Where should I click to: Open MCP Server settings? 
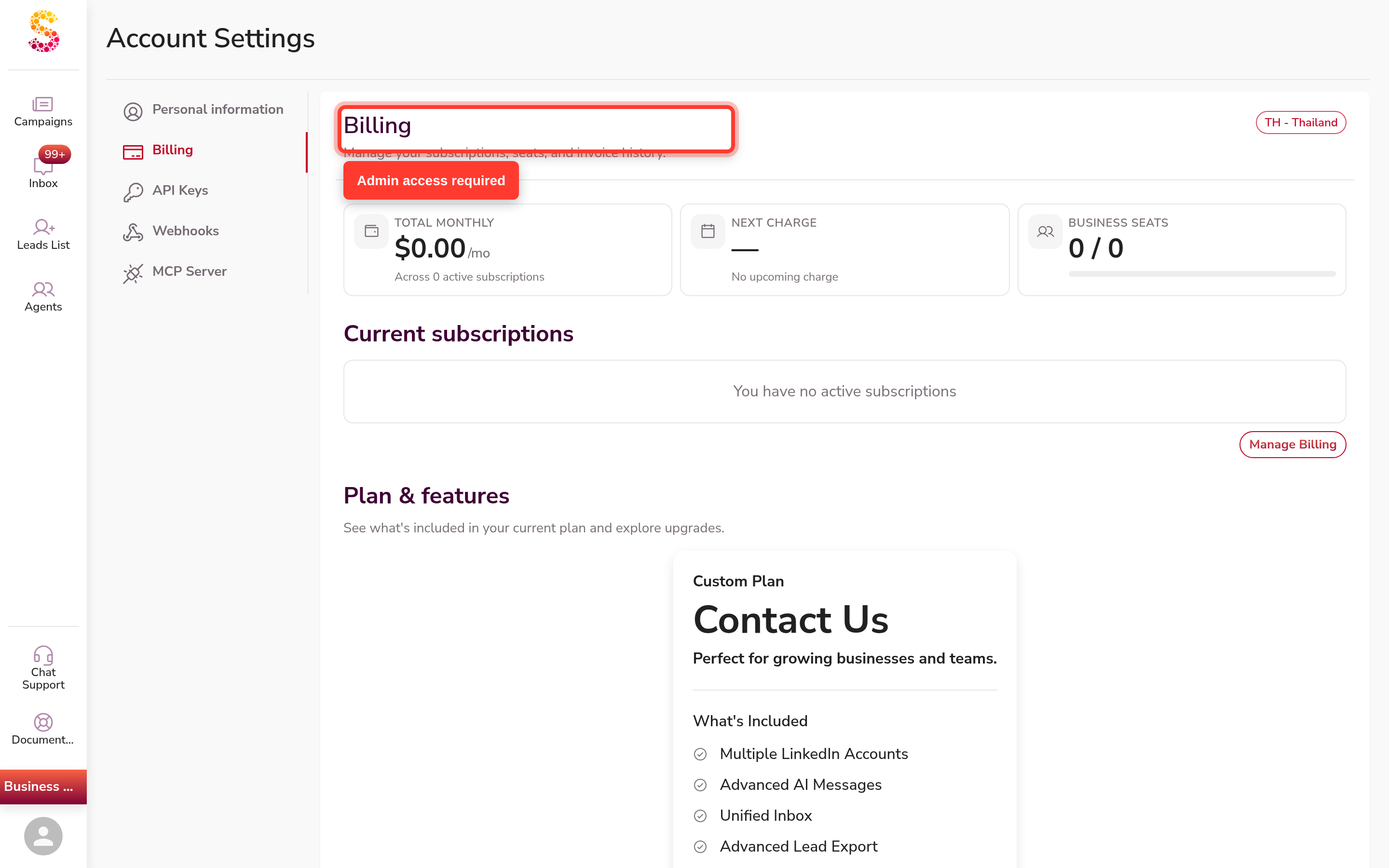coord(175,272)
